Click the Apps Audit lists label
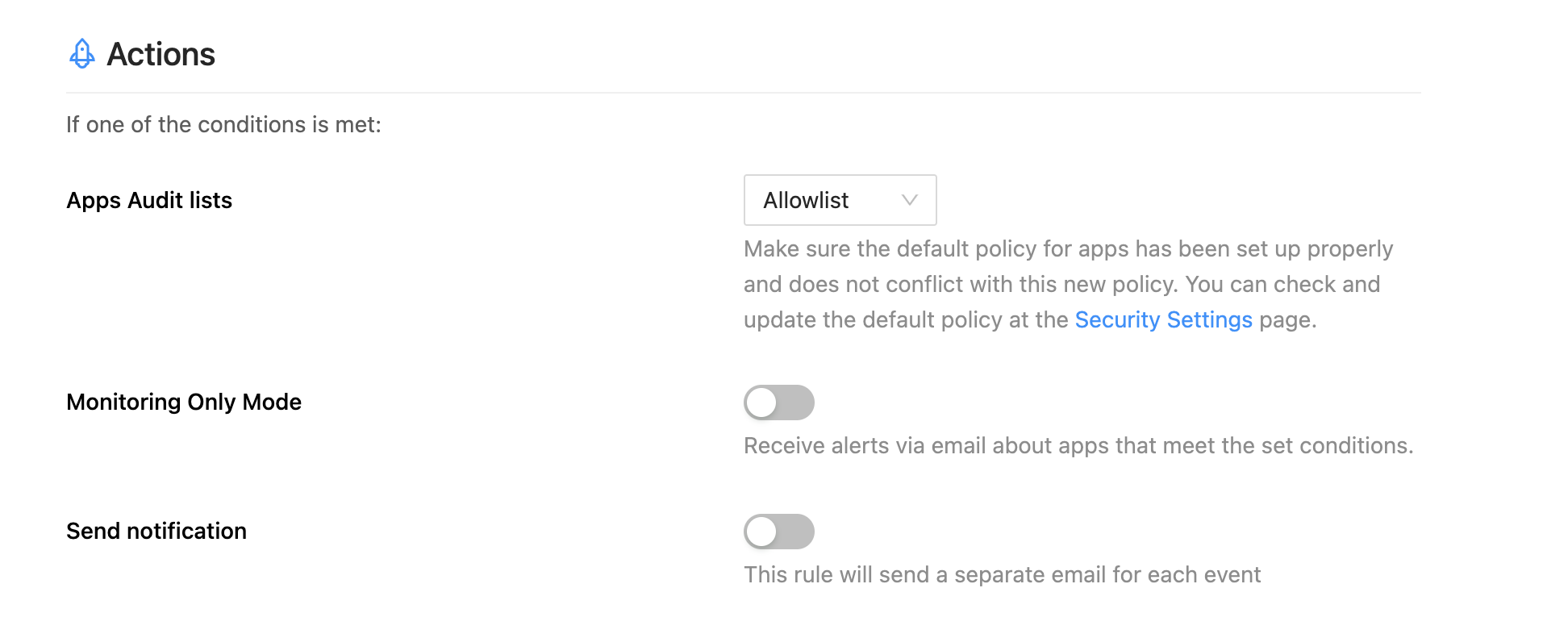1568x634 pixels. (x=149, y=200)
